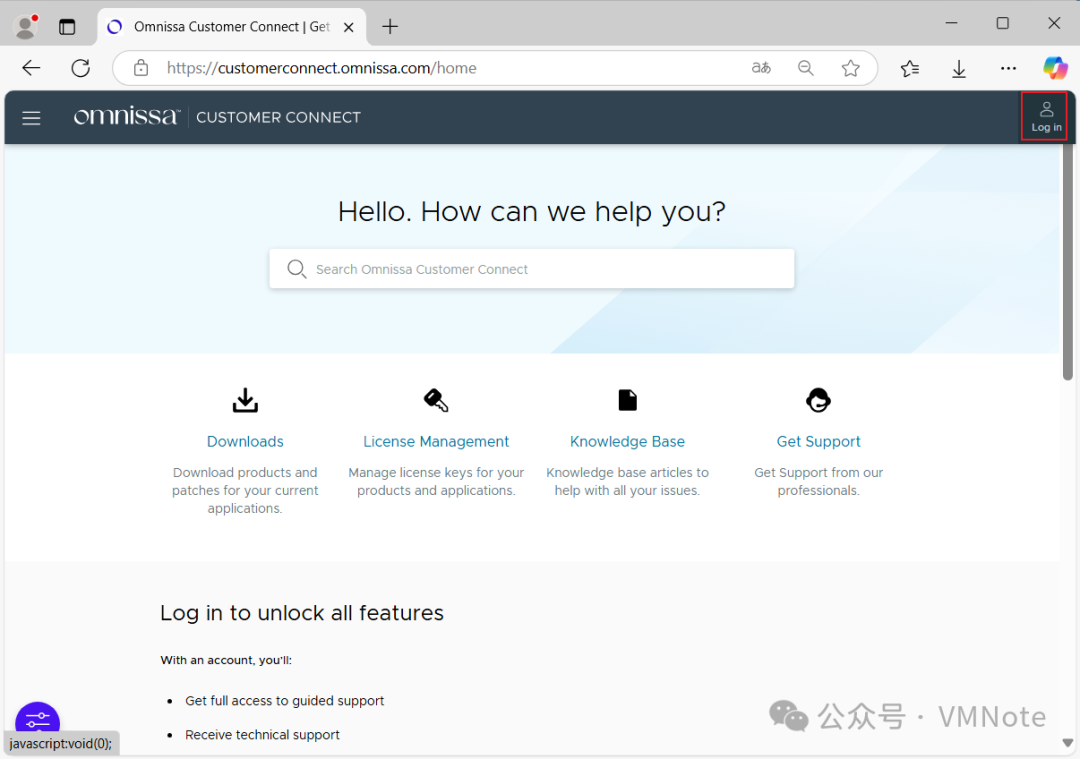The width and height of the screenshot is (1080, 759).
Task: Open the Get Support link
Action: (818, 441)
